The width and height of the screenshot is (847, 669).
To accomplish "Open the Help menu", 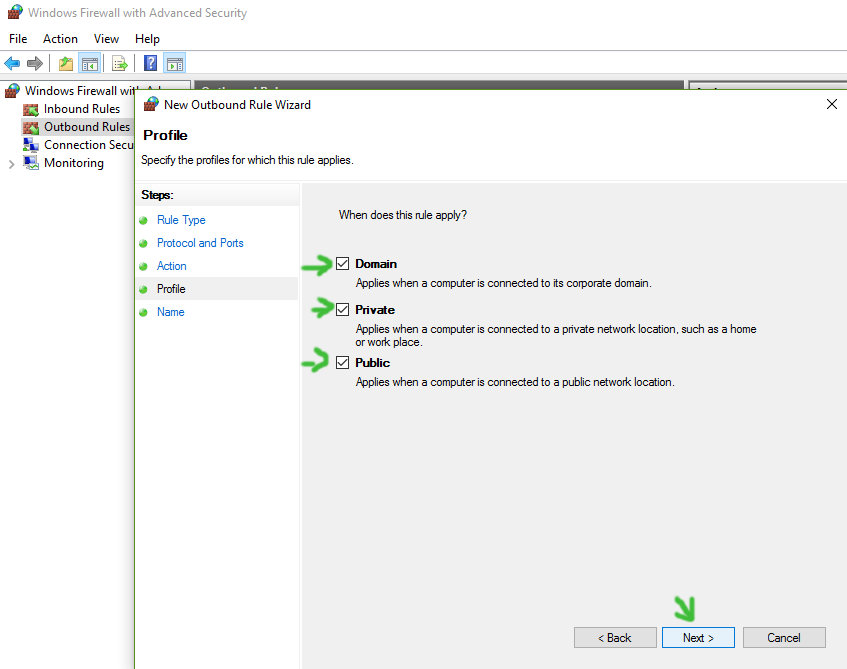I will [147, 39].
